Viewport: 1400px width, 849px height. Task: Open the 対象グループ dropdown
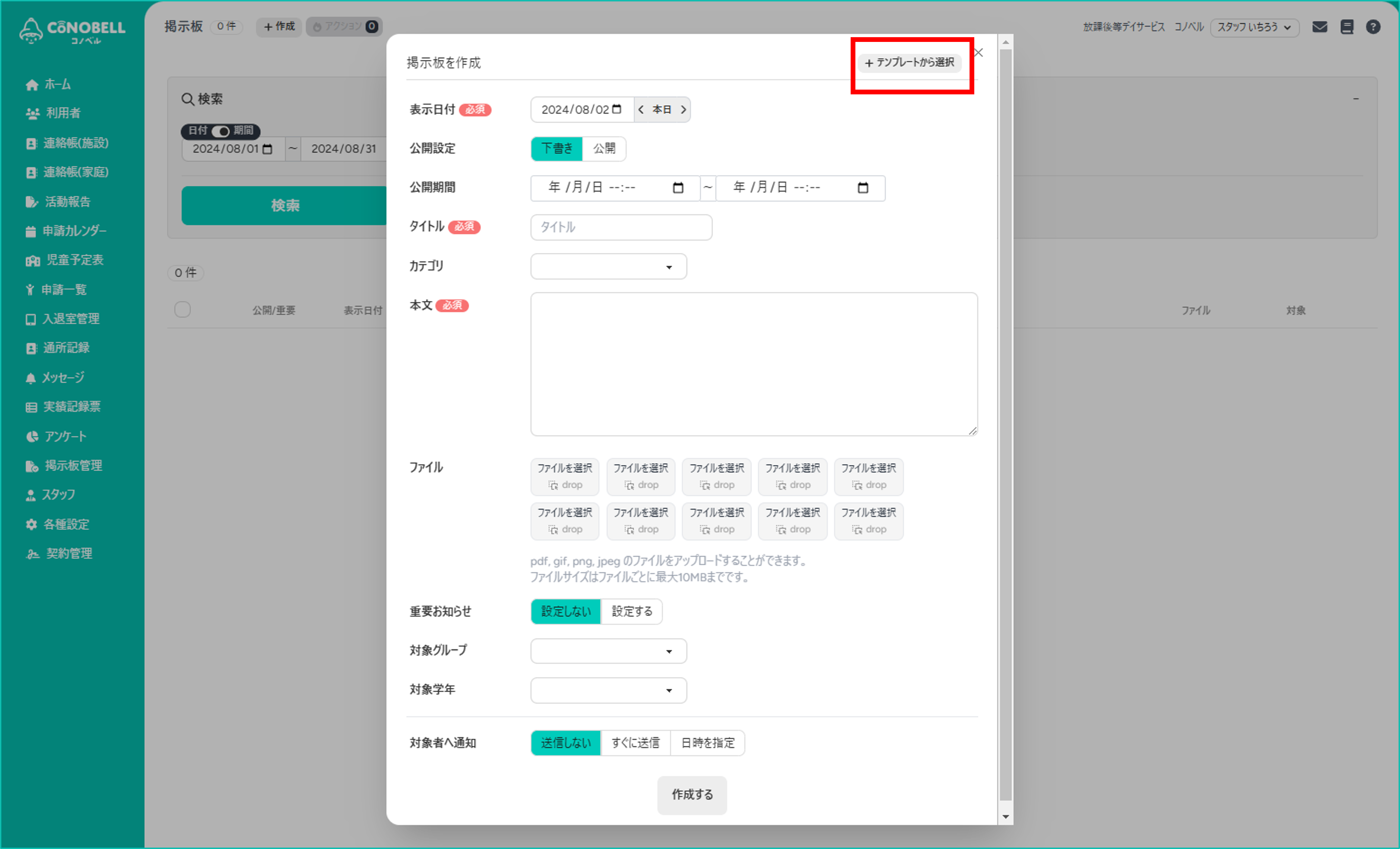coord(608,651)
